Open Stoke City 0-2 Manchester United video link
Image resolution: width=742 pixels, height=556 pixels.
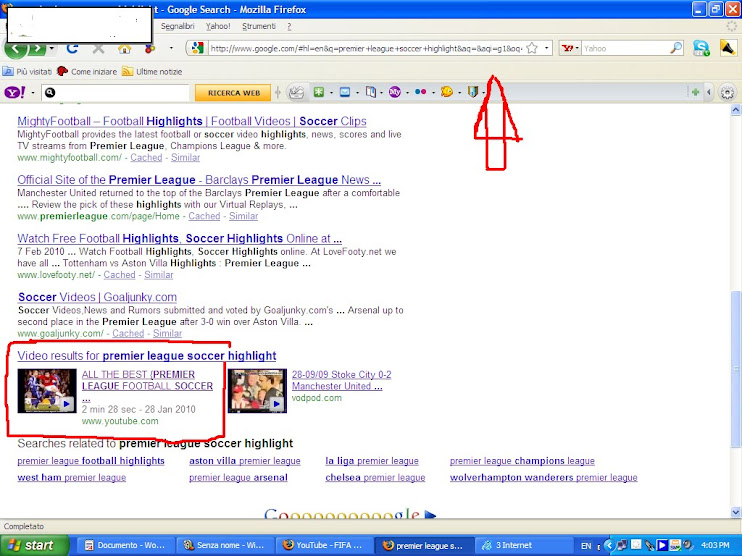click(341, 380)
